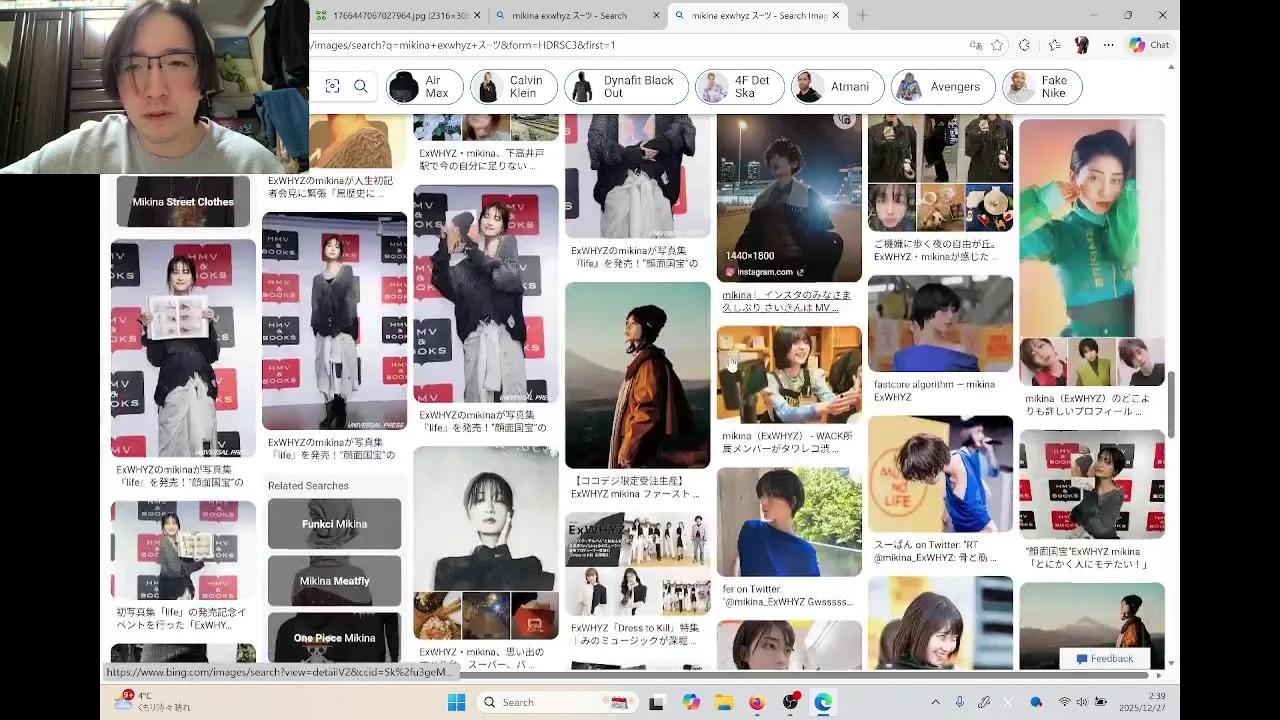Image resolution: width=1280 pixels, height=720 pixels.
Task: Show hidden system tray icons
Action: 935,702
